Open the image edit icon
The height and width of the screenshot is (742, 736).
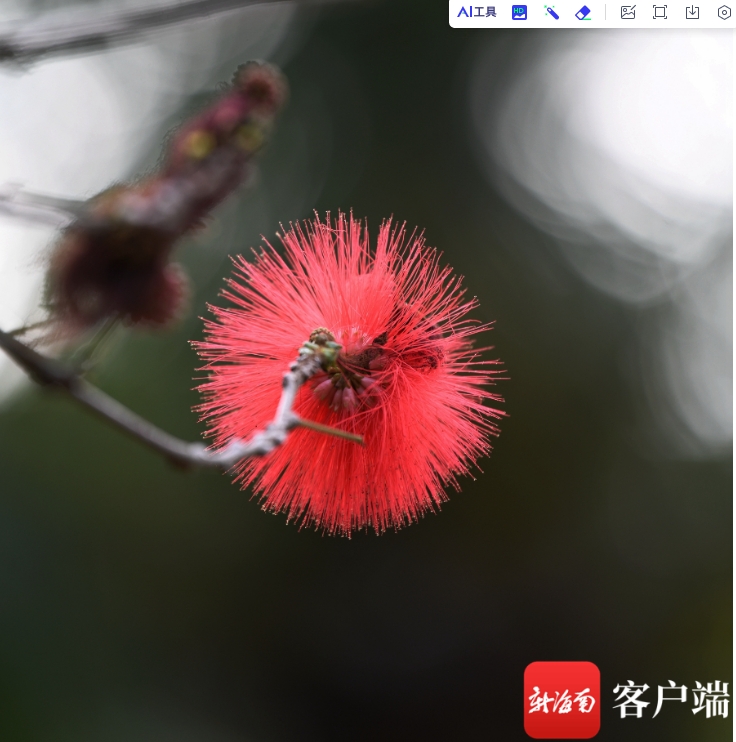point(628,12)
